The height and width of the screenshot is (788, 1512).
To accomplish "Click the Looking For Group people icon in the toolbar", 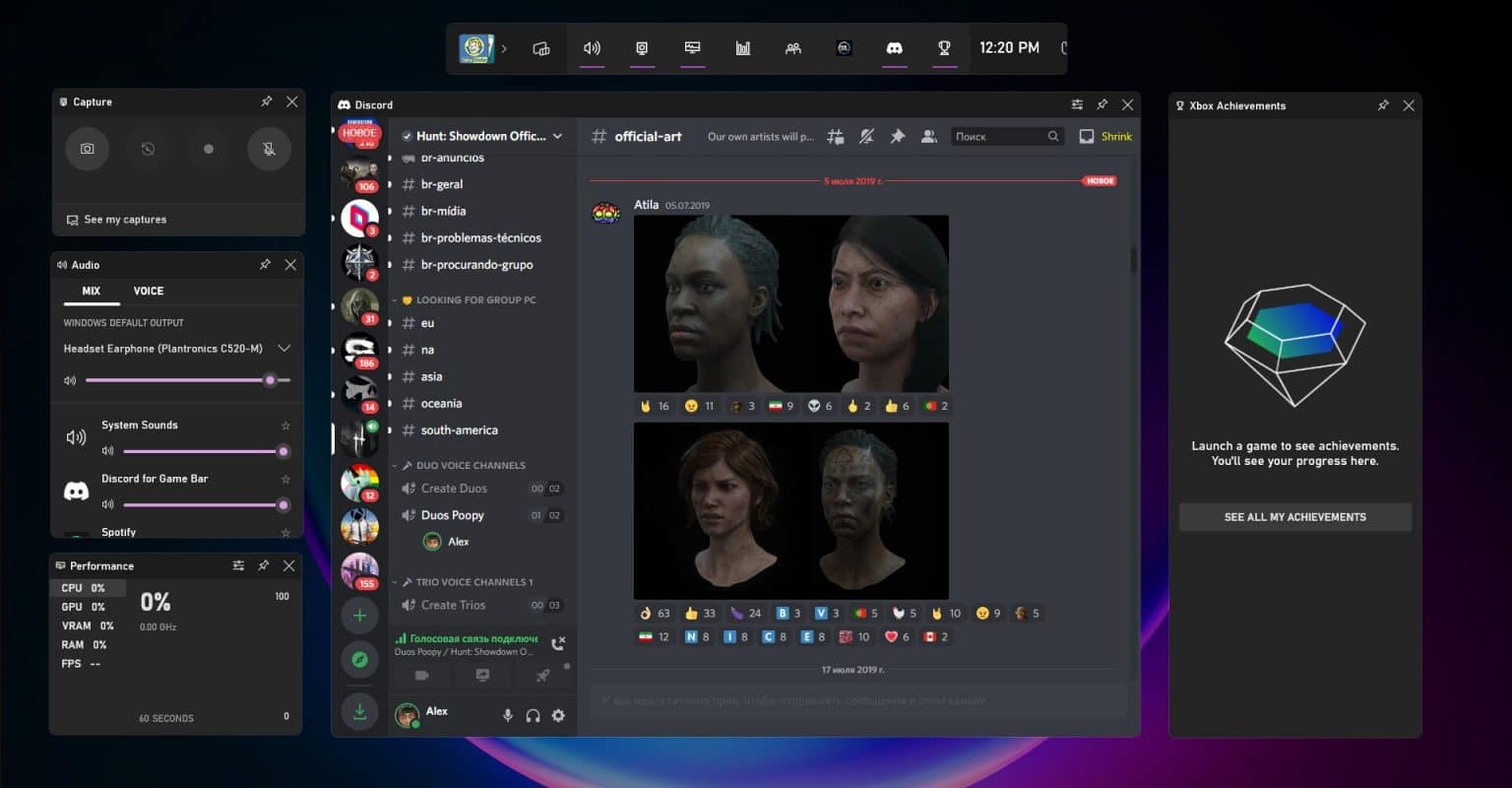I will [793, 47].
